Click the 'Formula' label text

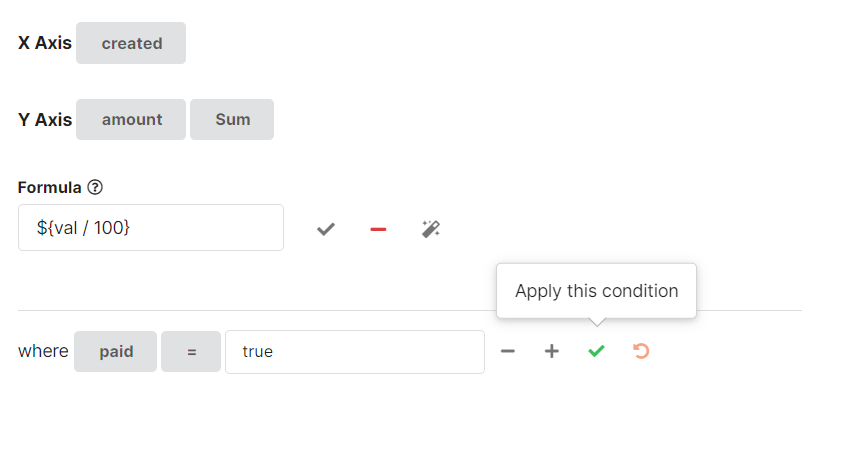tap(50, 187)
